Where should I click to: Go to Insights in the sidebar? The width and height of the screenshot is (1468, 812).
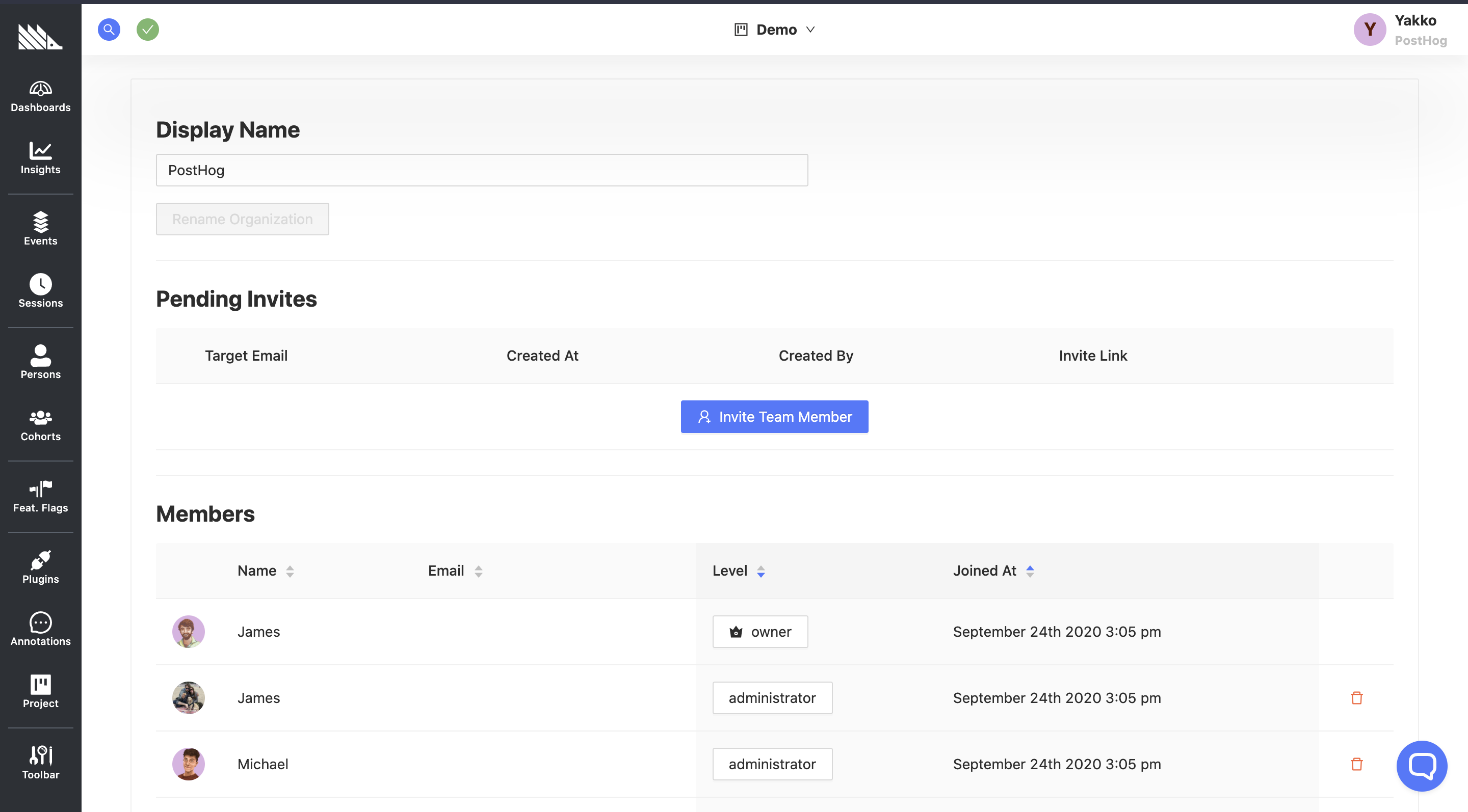[x=40, y=158]
